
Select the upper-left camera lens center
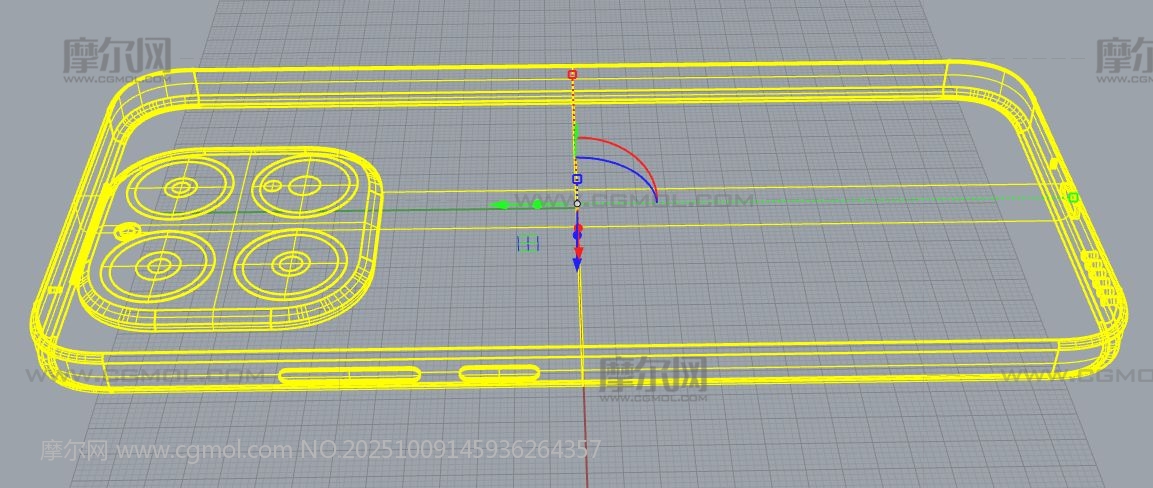point(181,187)
